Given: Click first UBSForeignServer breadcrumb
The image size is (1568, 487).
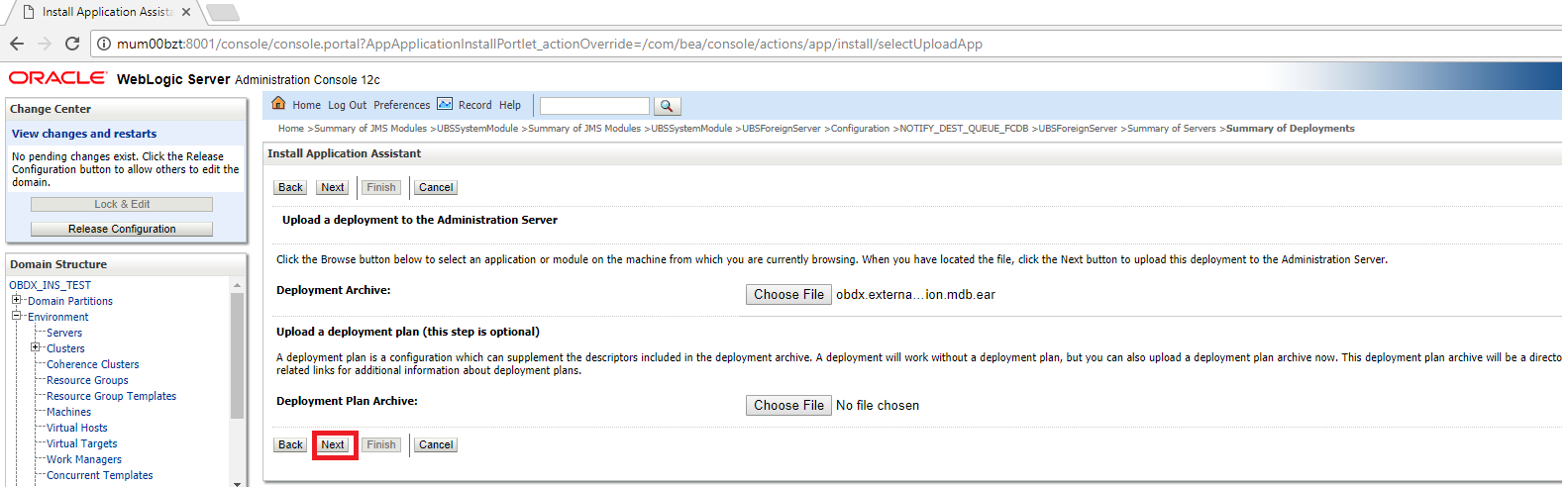Looking at the screenshot, I should click(x=782, y=129).
